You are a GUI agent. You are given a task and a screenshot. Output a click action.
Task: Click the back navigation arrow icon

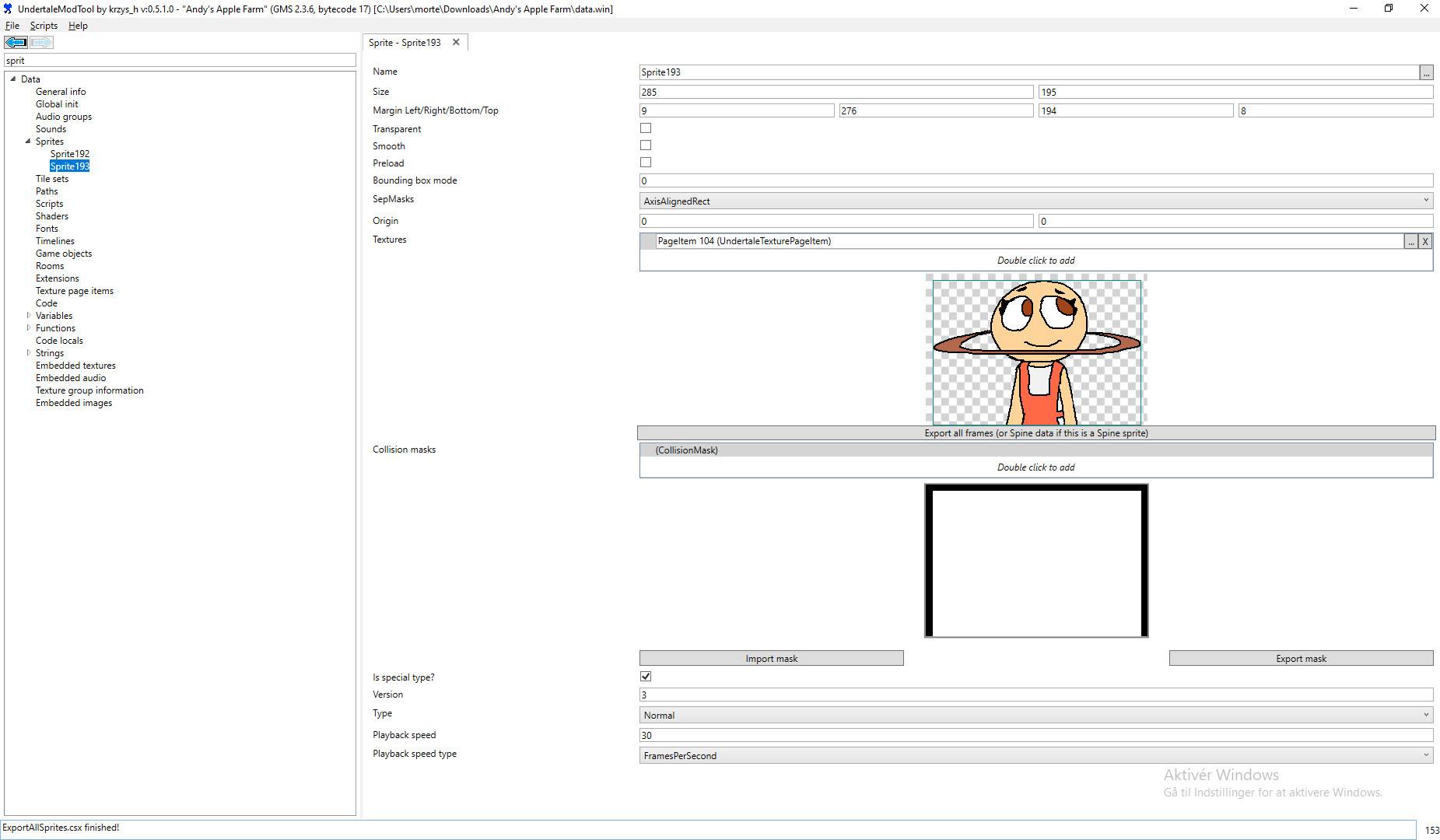pyautogui.click(x=16, y=42)
